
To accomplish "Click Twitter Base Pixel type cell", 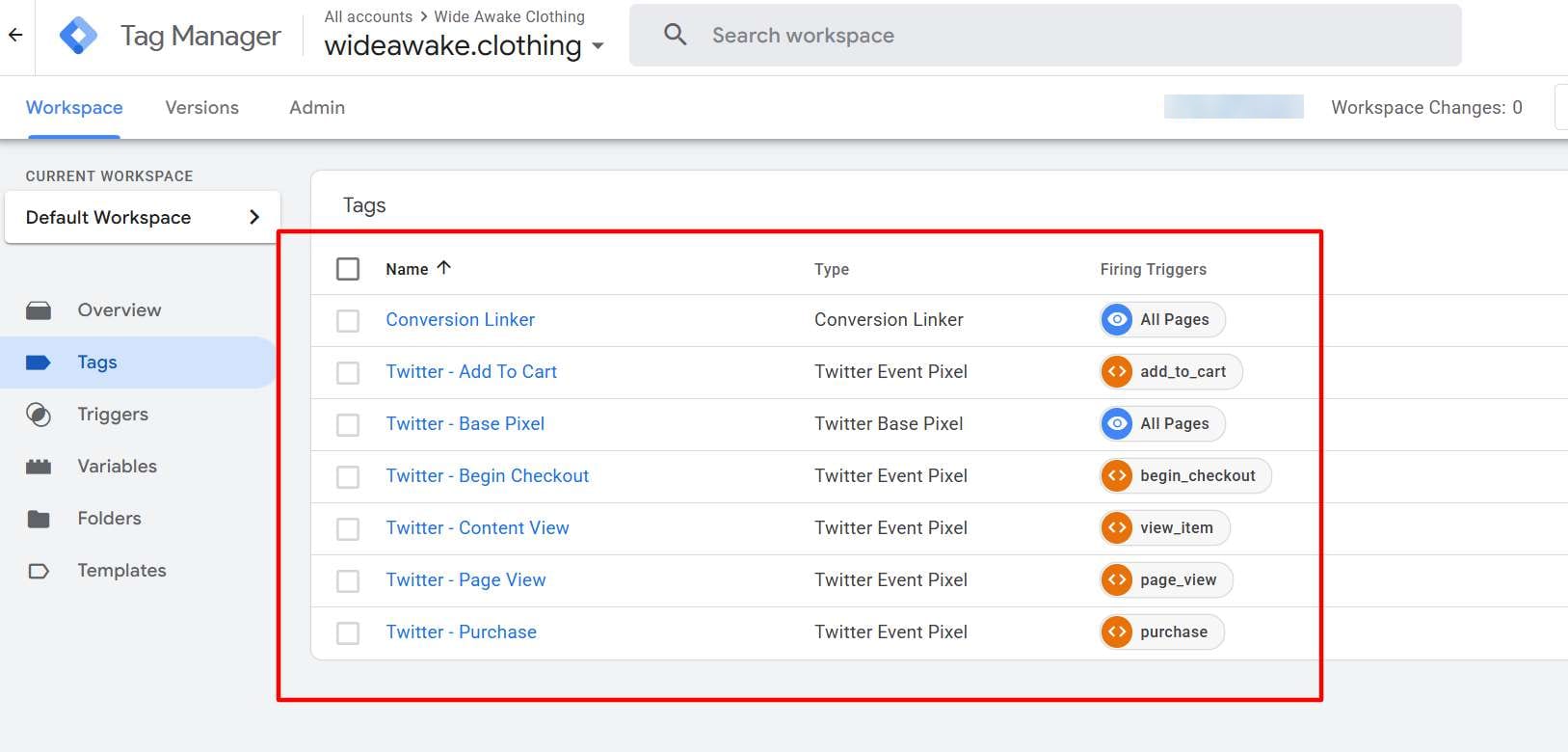I will tap(889, 423).
